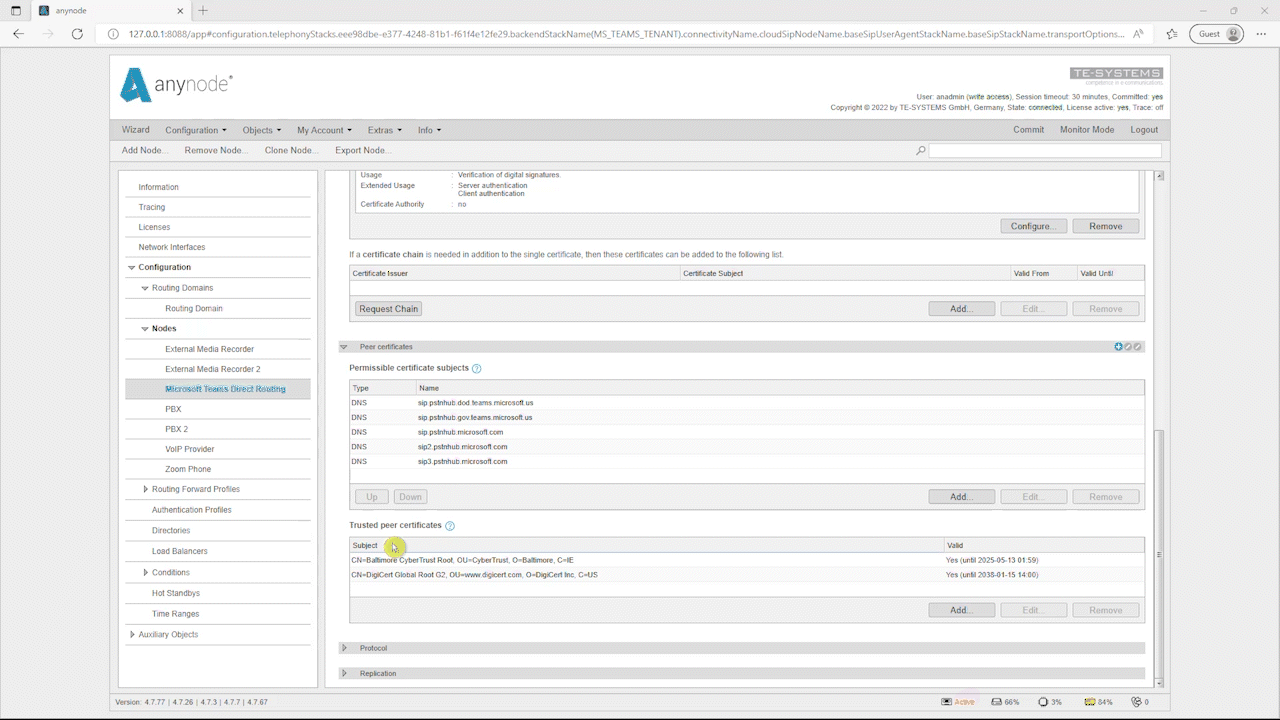Expand the Protocol section
The width and height of the screenshot is (1280, 720).
pos(344,648)
